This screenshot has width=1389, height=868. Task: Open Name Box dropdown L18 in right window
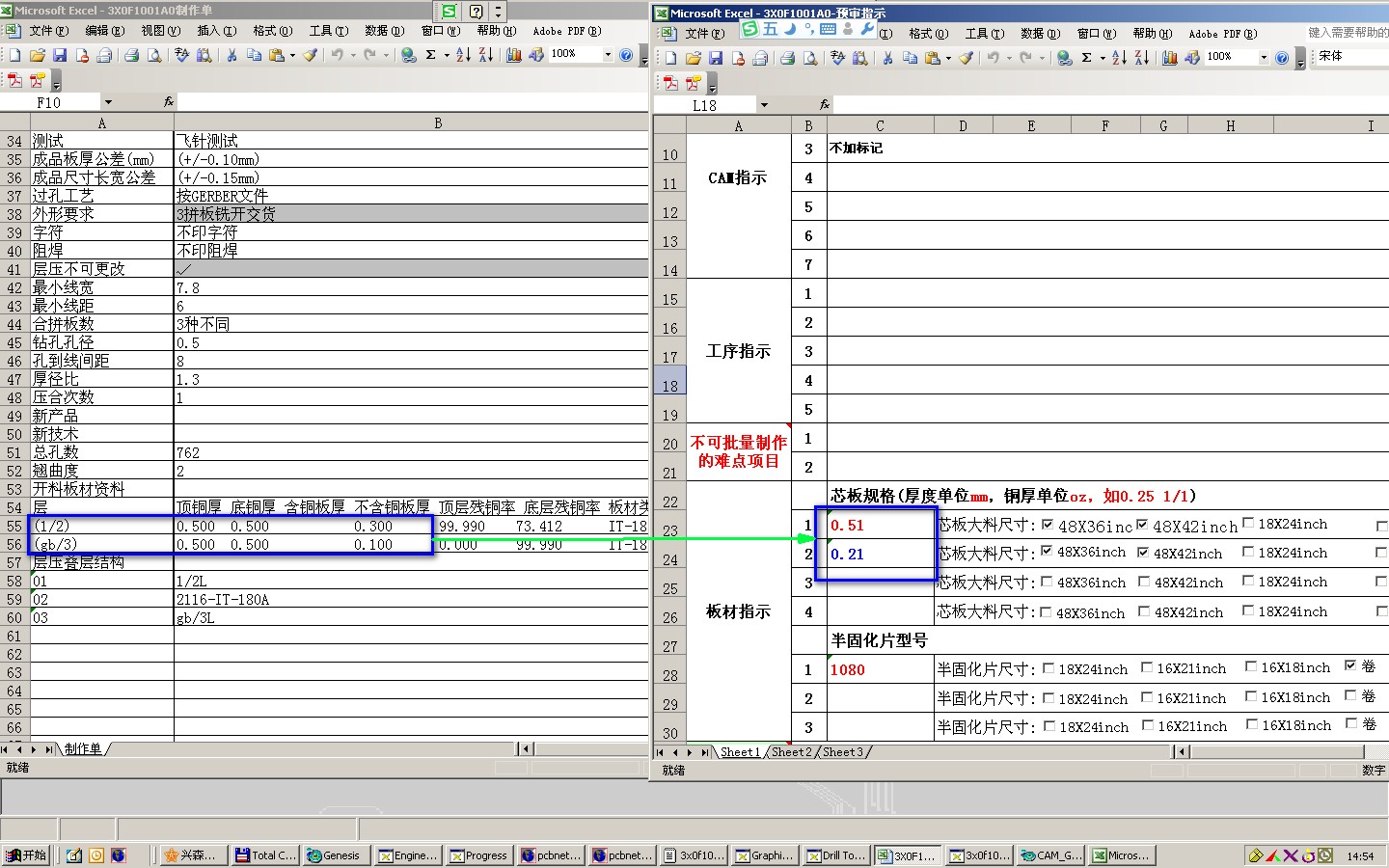click(x=764, y=105)
